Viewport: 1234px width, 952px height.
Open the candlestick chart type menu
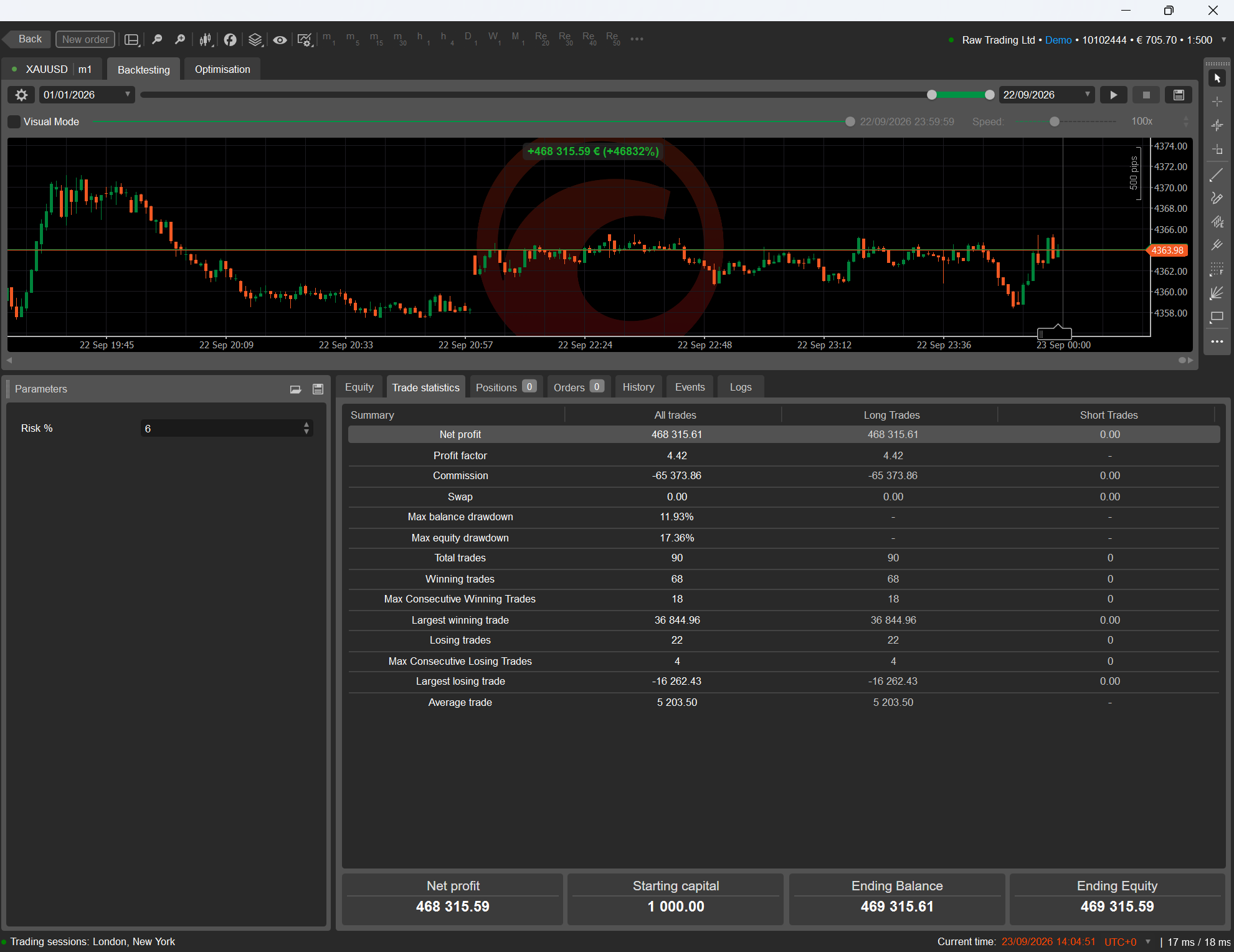click(206, 39)
